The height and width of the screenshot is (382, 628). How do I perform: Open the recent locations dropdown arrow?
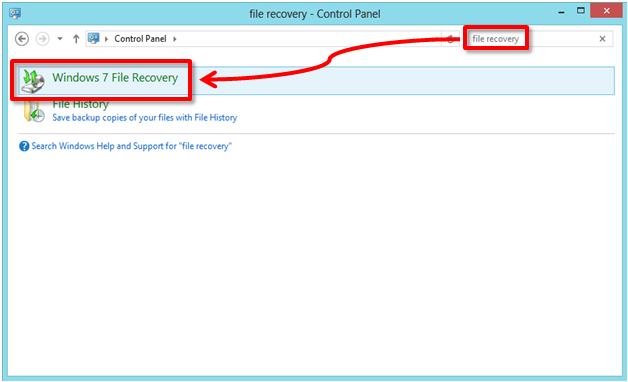(x=60, y=39)
